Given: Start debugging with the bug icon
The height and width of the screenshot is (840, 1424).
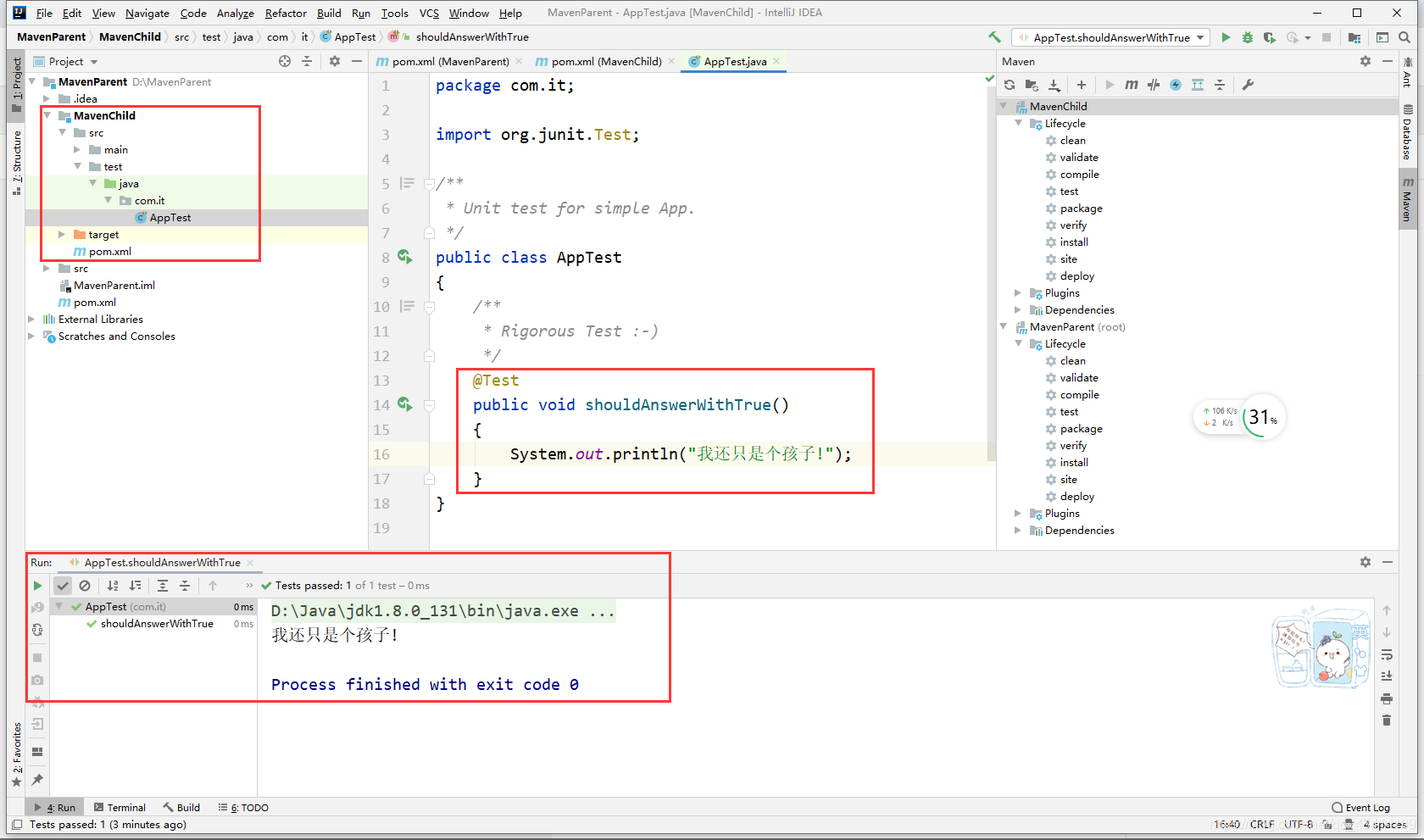Looking at the screenshot, I should click(x=1248, y=37).
